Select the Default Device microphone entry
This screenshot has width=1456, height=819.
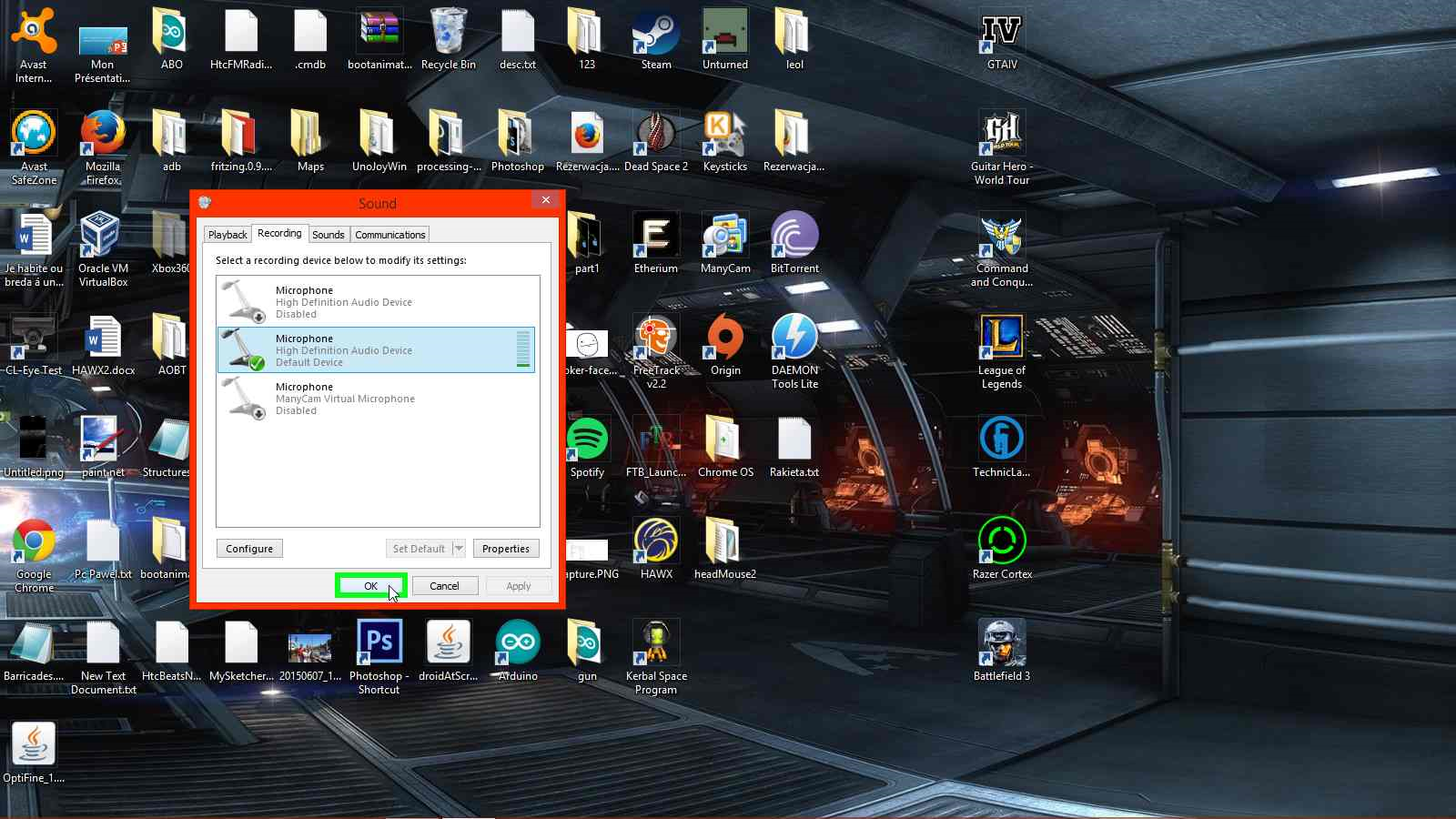coord(376,350)
